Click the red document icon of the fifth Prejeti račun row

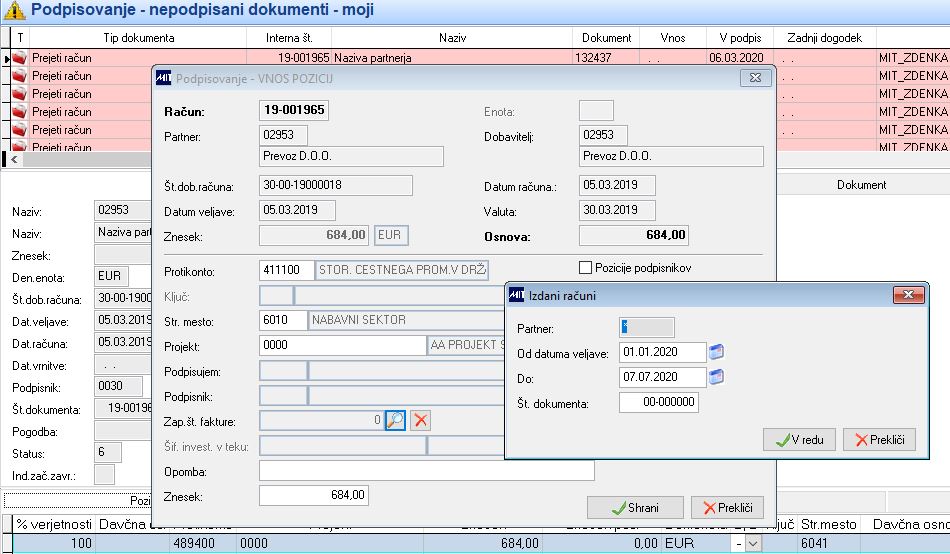coord(20,129)
